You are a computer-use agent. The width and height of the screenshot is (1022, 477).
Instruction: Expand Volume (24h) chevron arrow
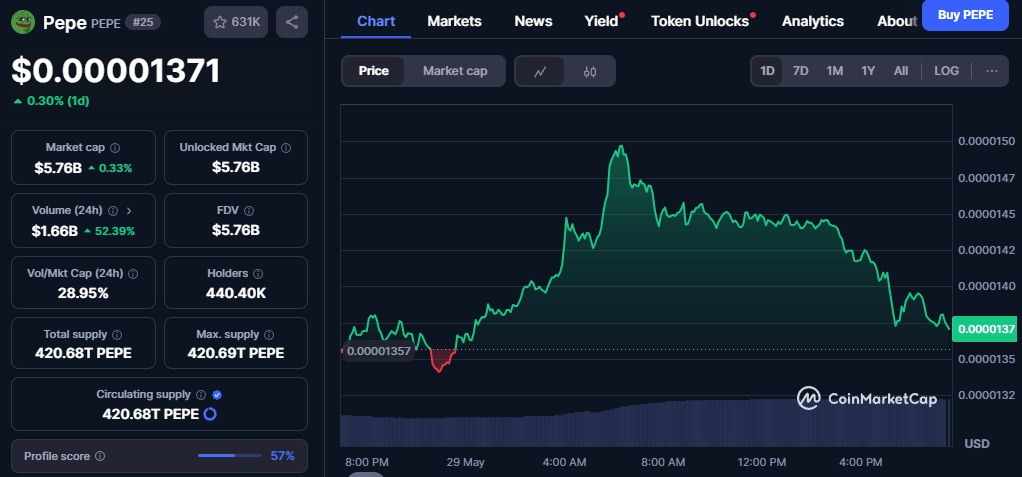128,210
